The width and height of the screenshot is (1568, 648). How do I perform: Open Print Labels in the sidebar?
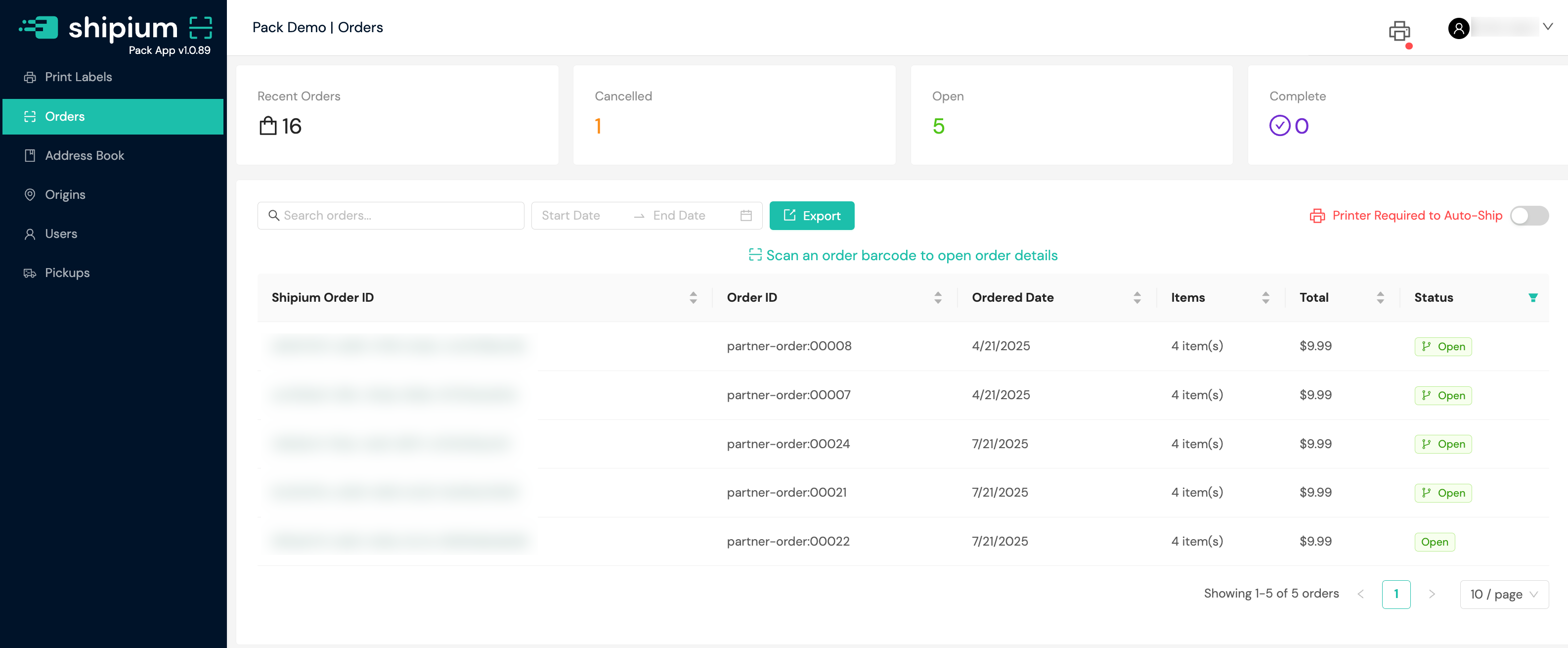78,77
